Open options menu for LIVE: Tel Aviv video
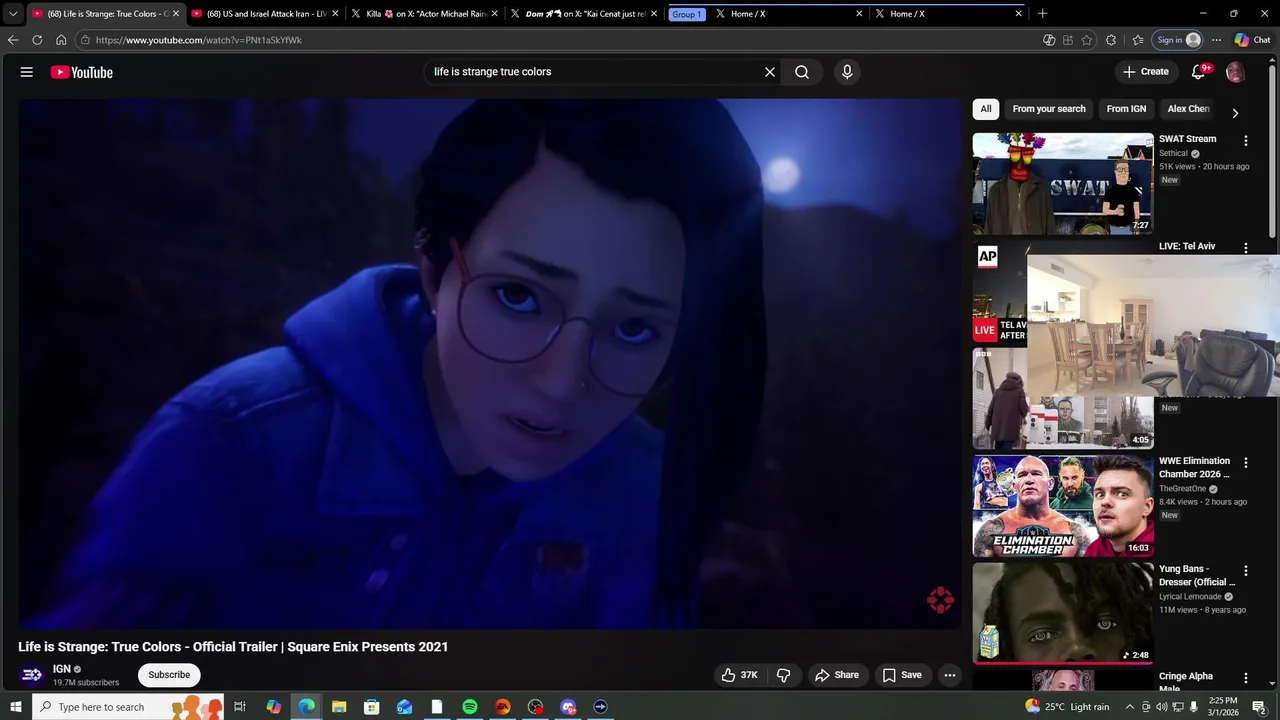 pos(1246,247)
